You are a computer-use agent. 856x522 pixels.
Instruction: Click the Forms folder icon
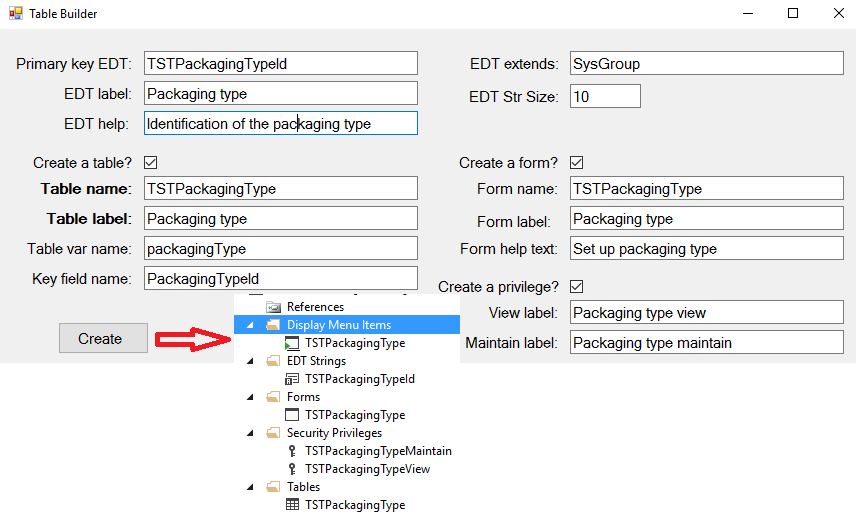point(273,397)
